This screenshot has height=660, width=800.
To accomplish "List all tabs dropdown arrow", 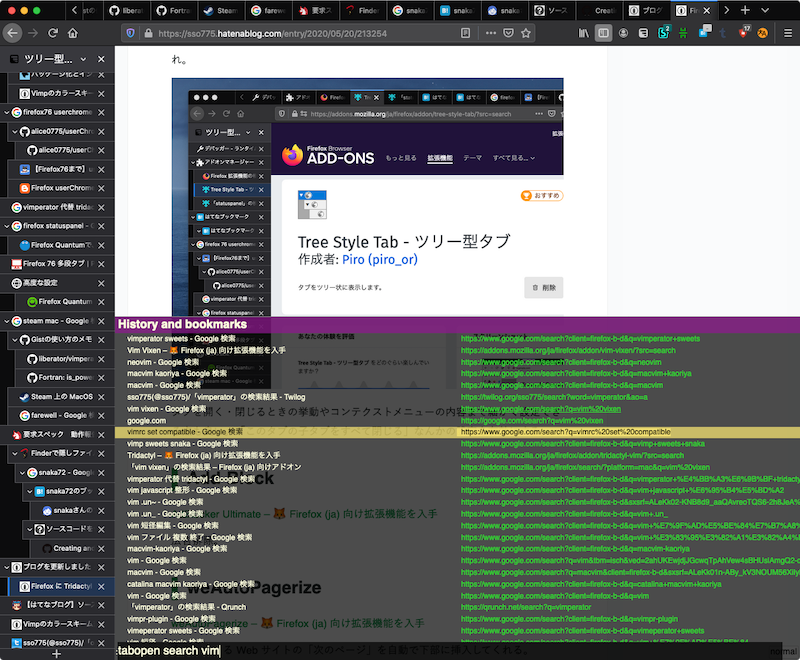I will pos(765,10).
